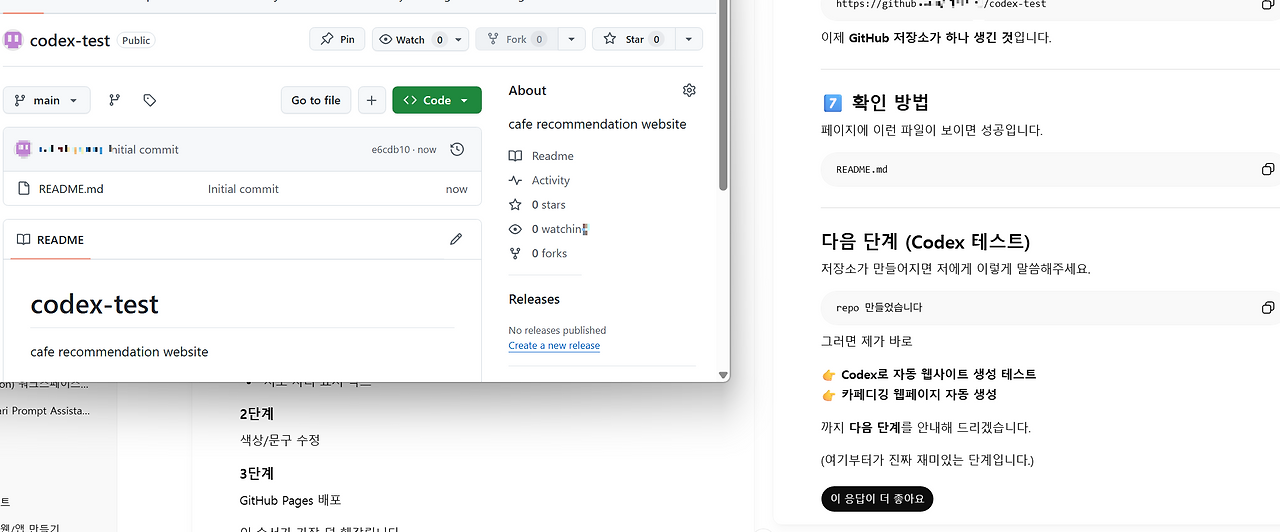Copy the README.md code block

(x=1268, y=169)
